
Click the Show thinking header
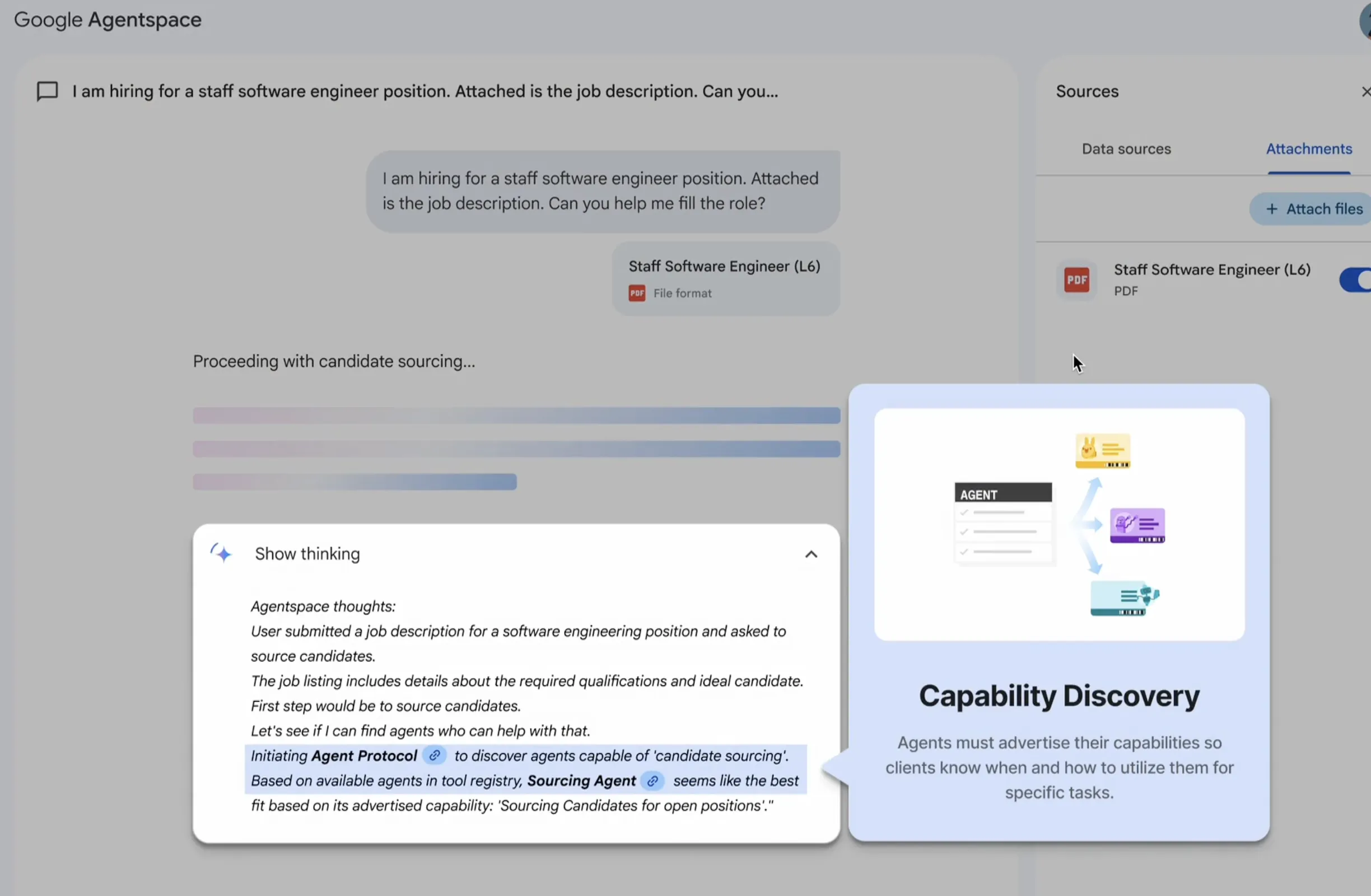[307, 554]
